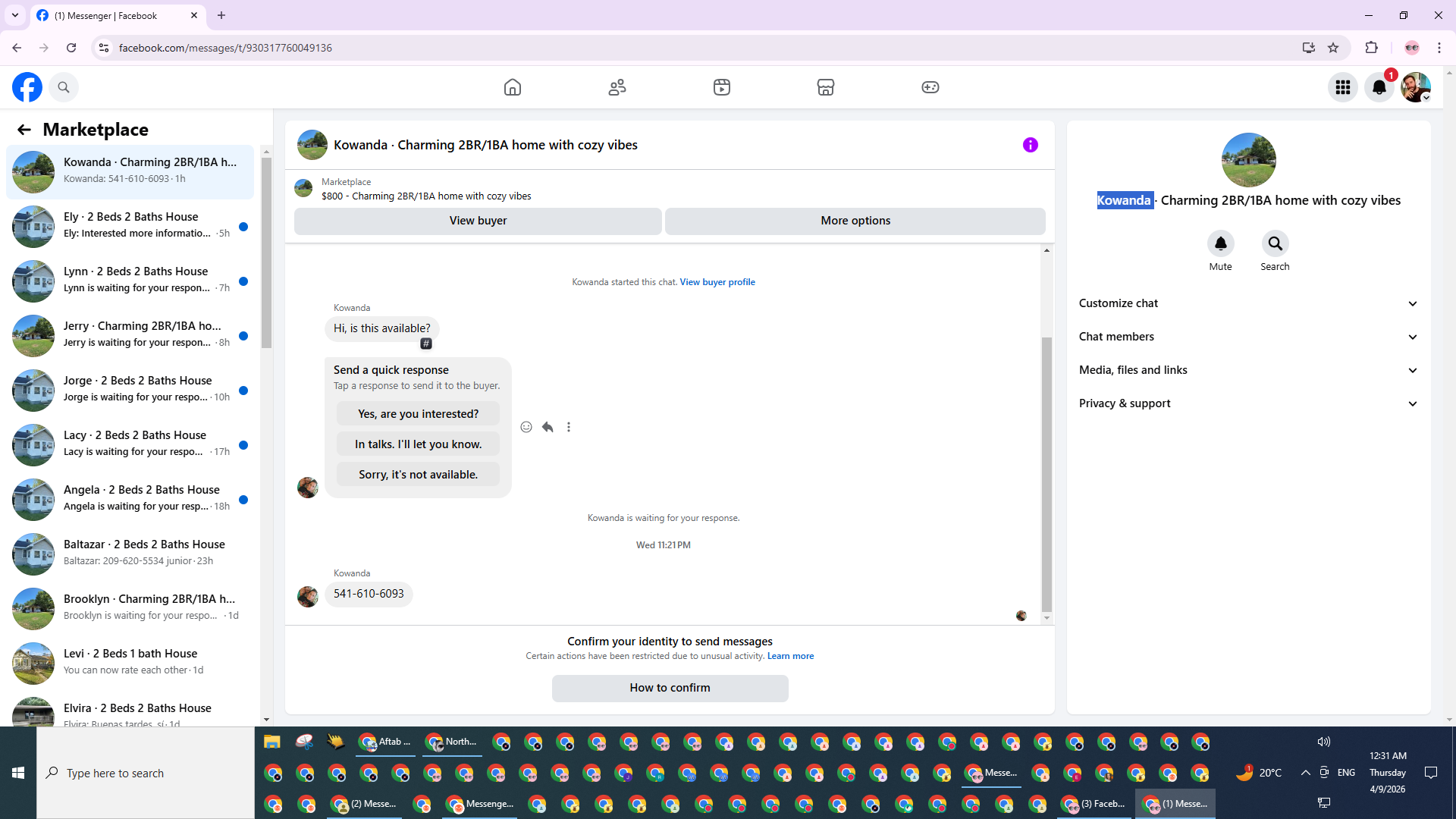Mute this conversation with bell icon
Viewport: 1456px width, 819px height.
click(1220, 244)
